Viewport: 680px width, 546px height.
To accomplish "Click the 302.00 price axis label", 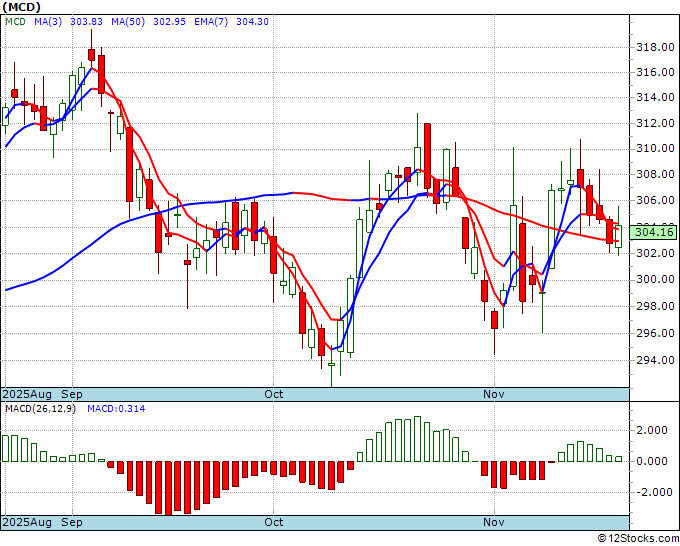I will tap(655, 253).
